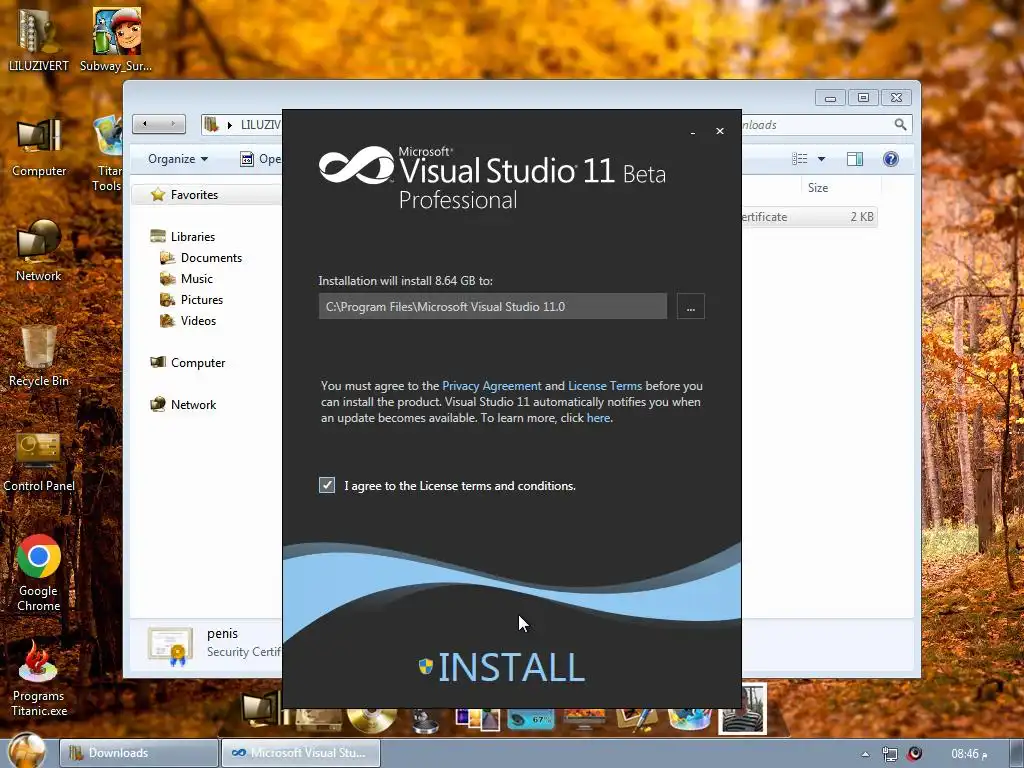Image resolution: width=1024 pixels, height=768 pixels.
Task: Click the 08:46 taskbar clock
Action: (x=968, y=754)
